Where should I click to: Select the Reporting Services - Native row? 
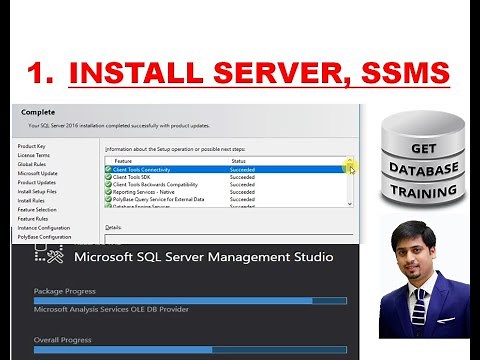(x=225, y=192)
